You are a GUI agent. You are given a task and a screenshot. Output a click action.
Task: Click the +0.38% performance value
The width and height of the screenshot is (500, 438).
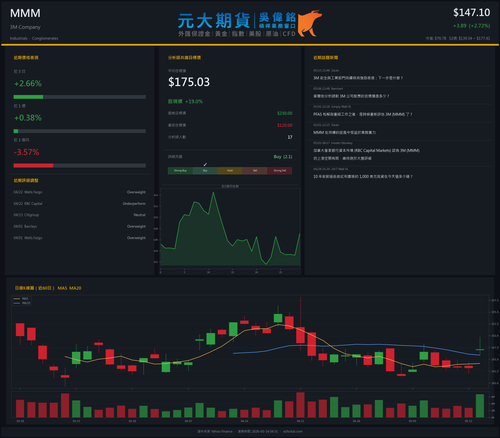click(x=28, y=118)
